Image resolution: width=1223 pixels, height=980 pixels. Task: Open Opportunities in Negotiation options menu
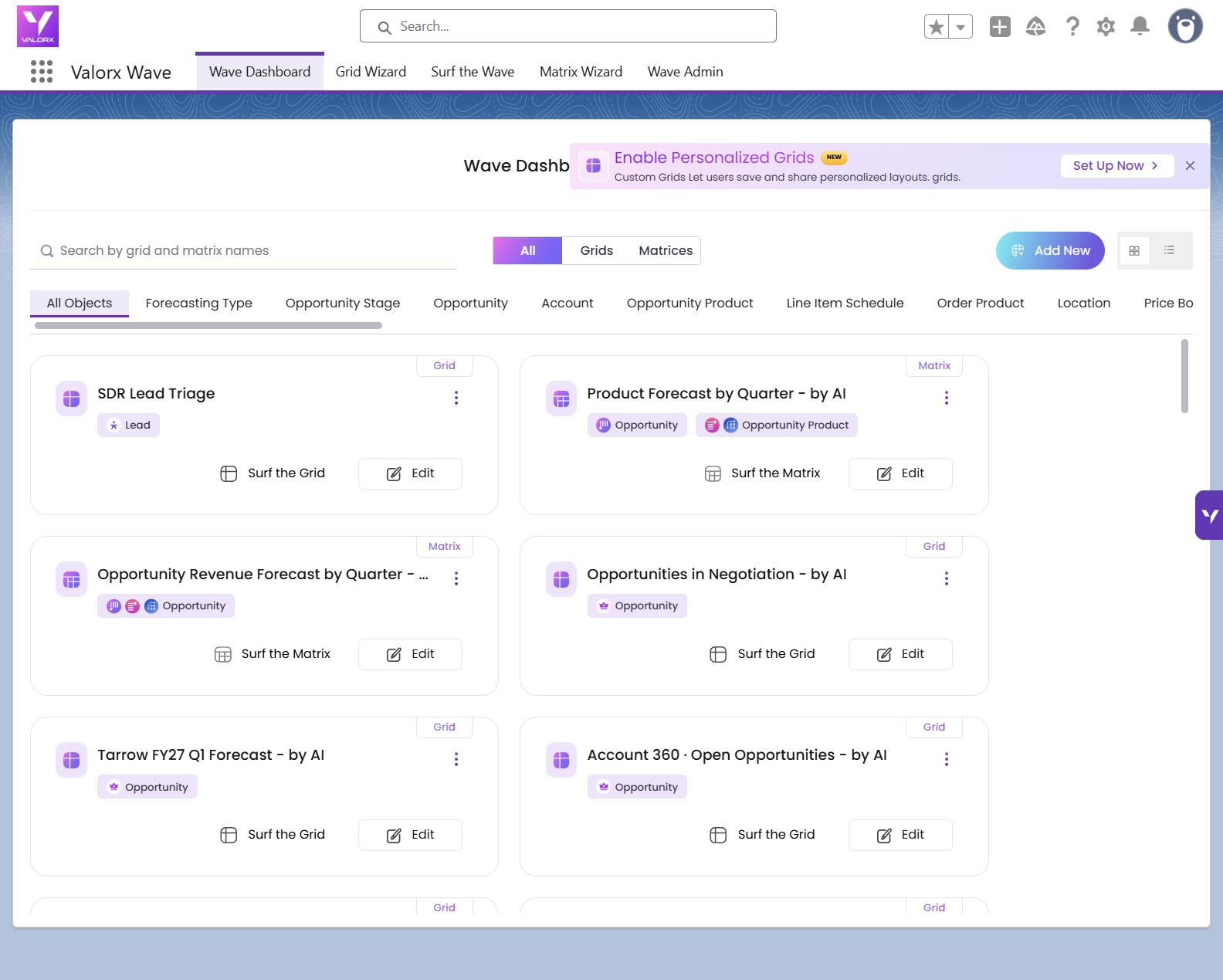tap(947, 578)
